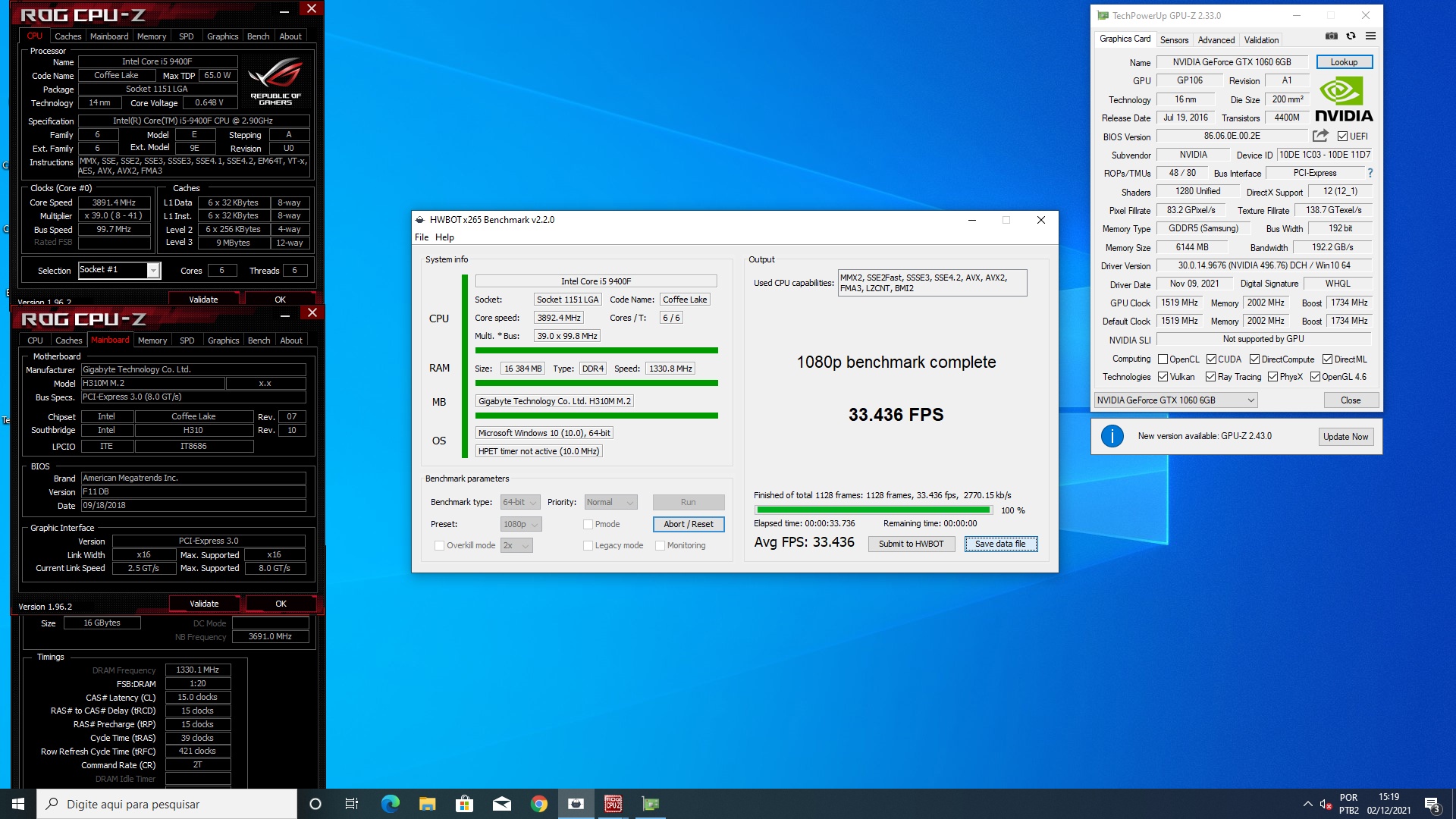Enable the Pmode checkbox
Viewport: 1456px width, 819px height.
(588, 524)
